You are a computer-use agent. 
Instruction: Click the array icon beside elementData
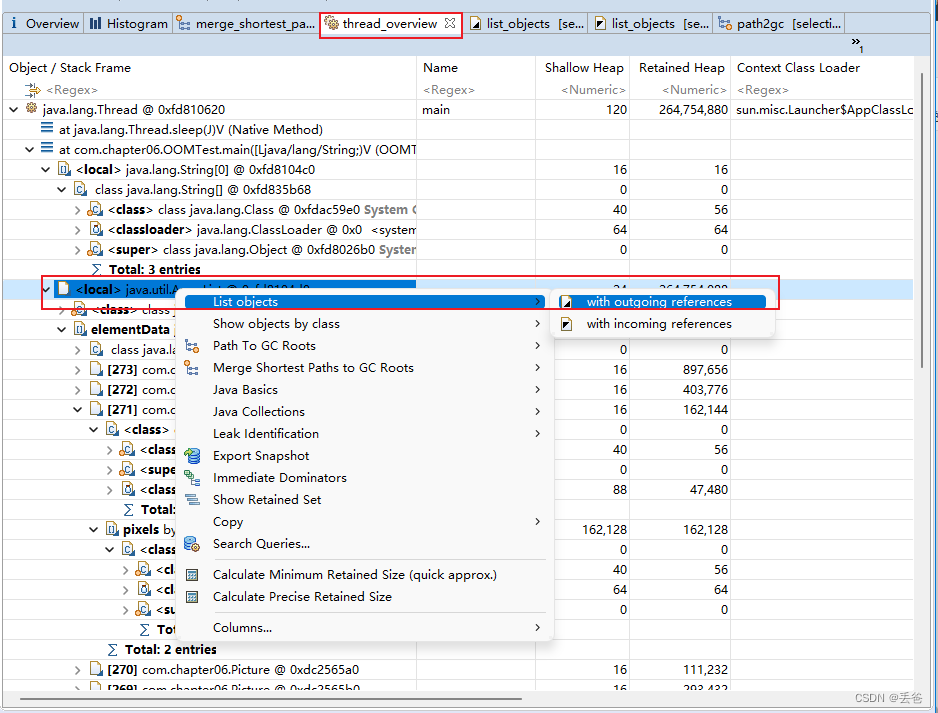click(x=80, y=329)
